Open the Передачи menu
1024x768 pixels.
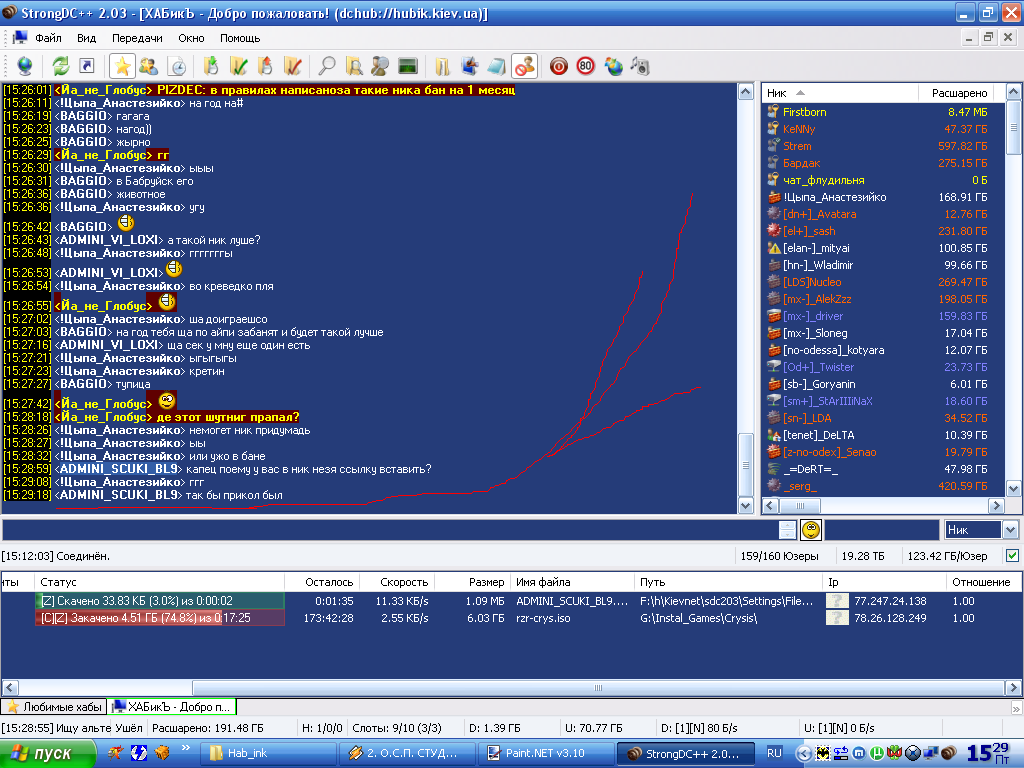(x=137, y=38)
